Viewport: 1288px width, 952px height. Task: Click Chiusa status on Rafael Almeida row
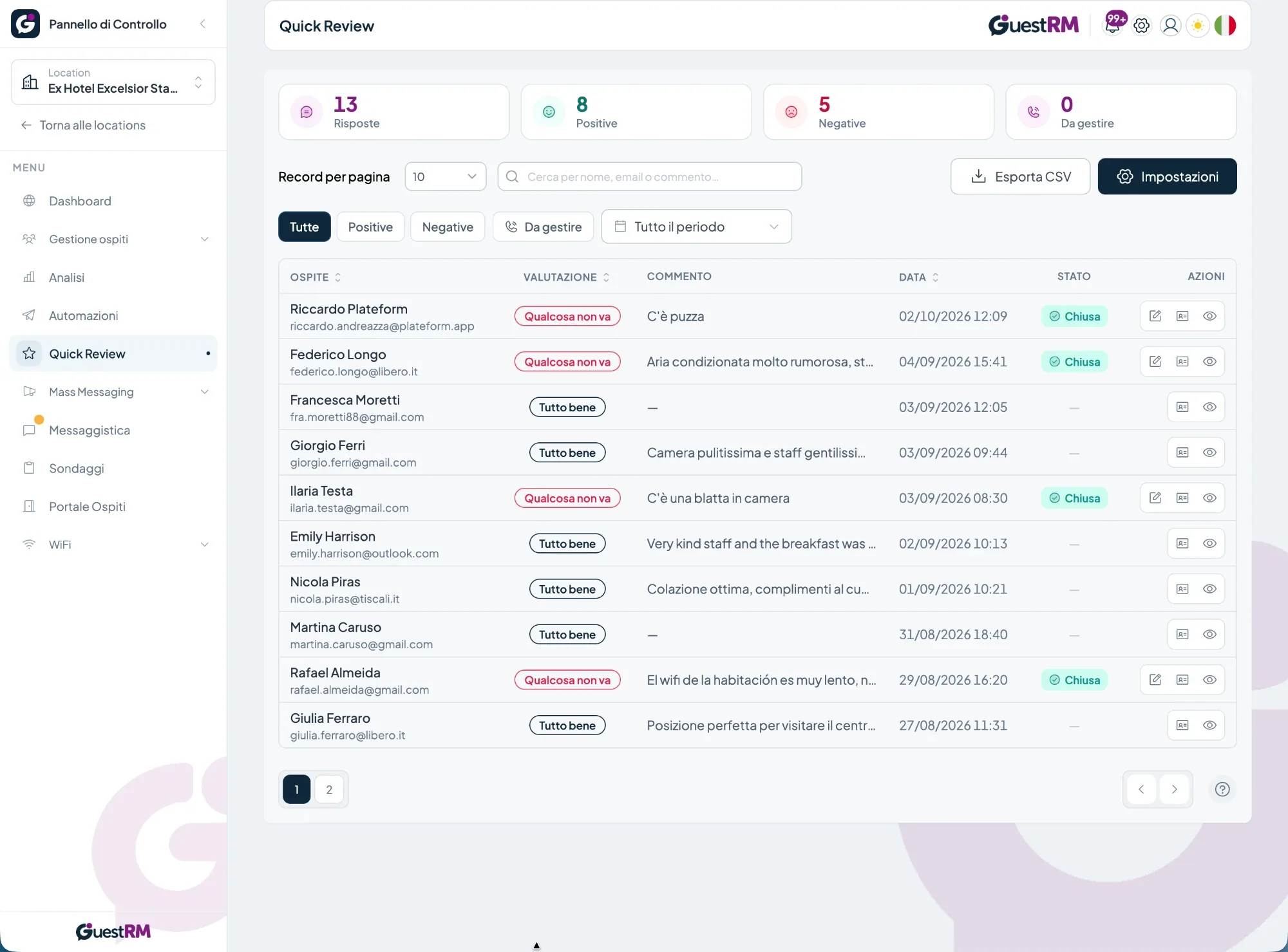1074,680
